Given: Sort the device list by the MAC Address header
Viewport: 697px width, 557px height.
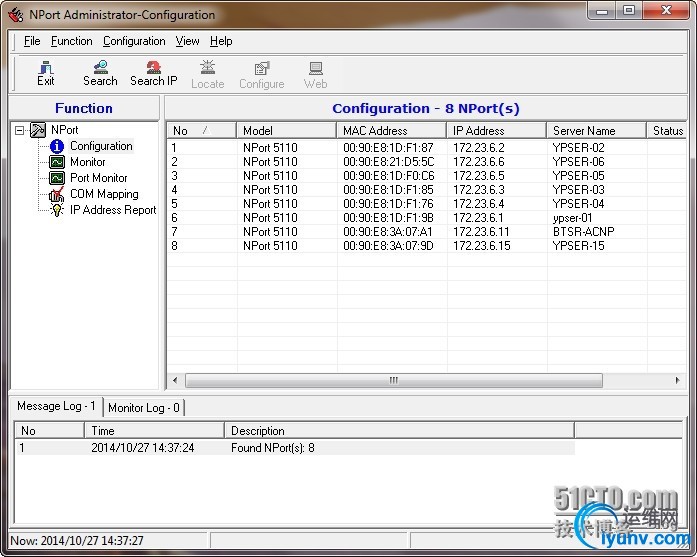Looking at the screenshot, I should coord(392,131).
